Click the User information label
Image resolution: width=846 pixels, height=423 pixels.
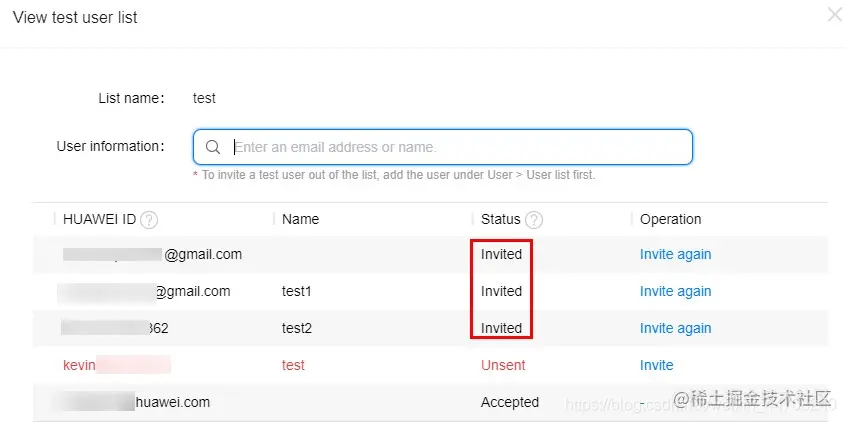[x=111, y=146]
